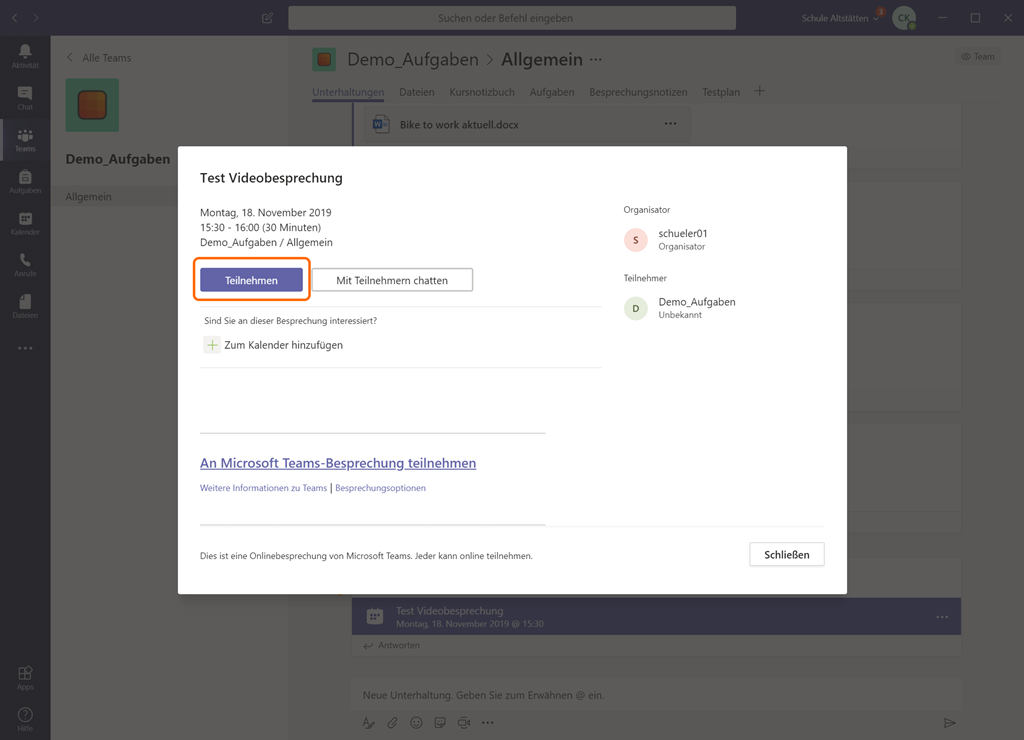Click the Teilnehmen button
This screenshot has width=1024, height=740.
[251, 280]
